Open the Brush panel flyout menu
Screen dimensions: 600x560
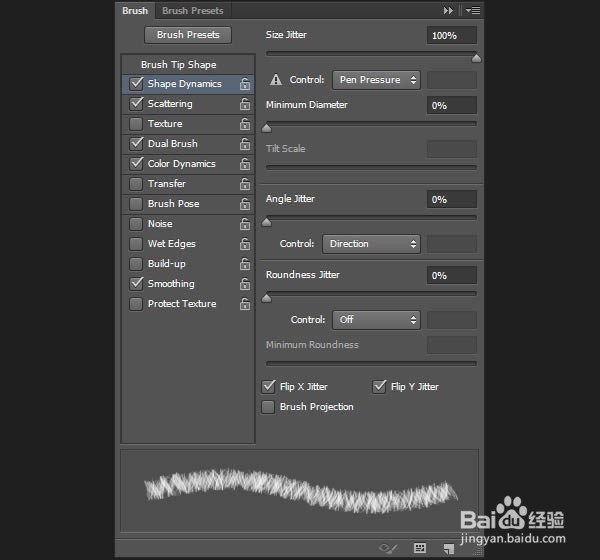(x=473, y=11)
